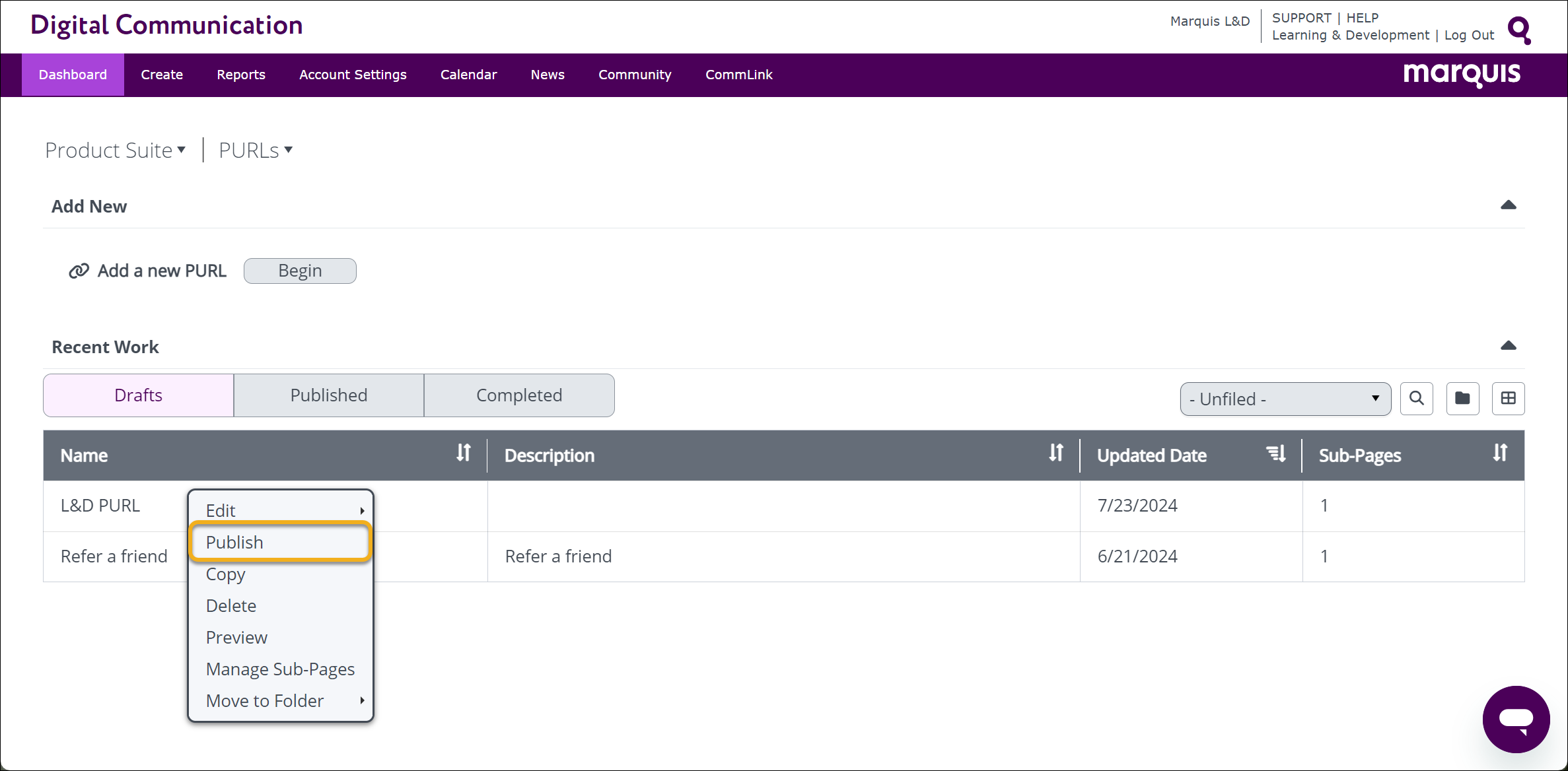Go to Account Settings
Image resolution: width=1568 pixels, height=771 pixels.
coord(353,75)
